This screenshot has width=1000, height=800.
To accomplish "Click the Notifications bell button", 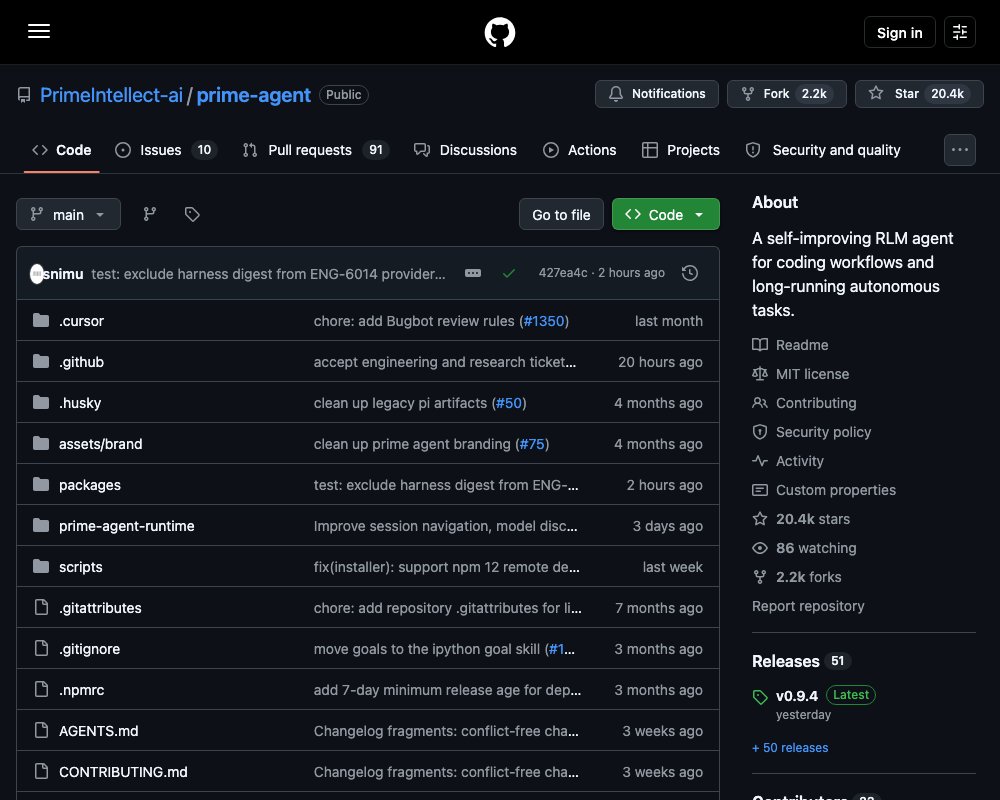I will (656, 94).
